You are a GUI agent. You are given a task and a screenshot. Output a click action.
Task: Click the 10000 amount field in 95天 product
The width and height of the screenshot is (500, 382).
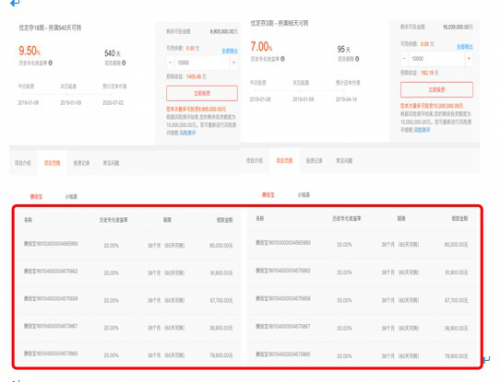pos(436,59)
